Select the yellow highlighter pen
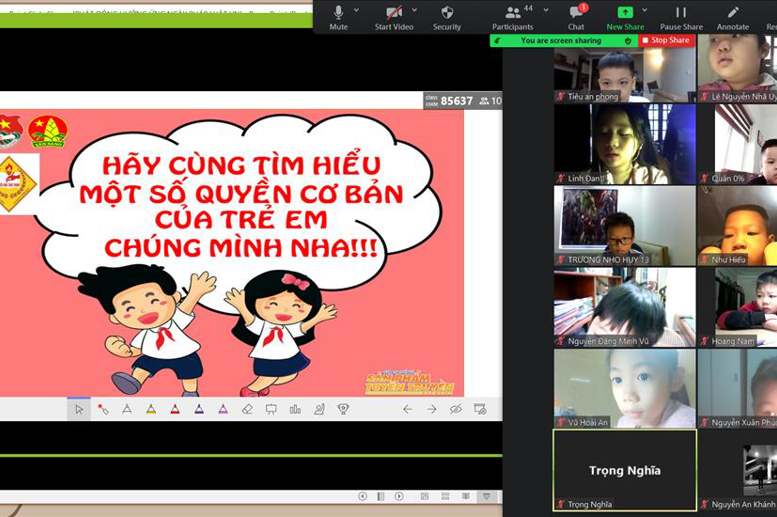777x517 pixels. coord(151,409)
